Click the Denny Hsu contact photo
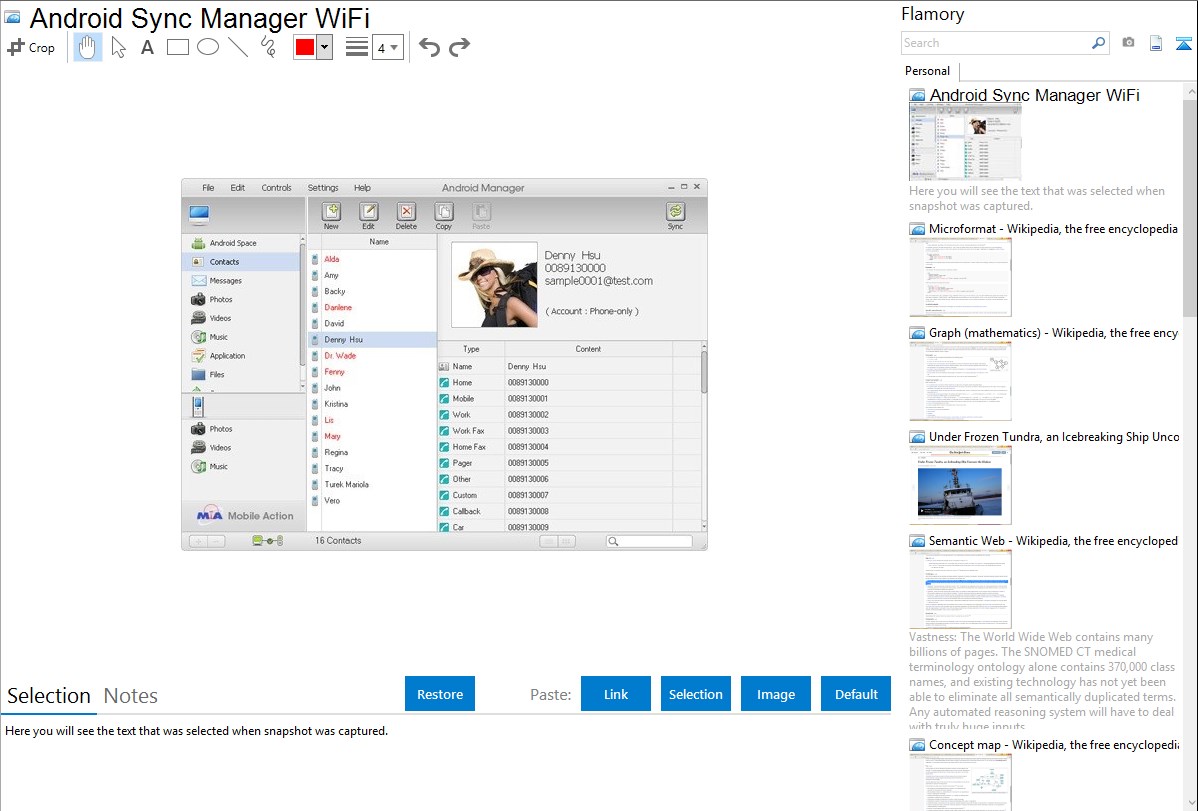 (494, 285)
